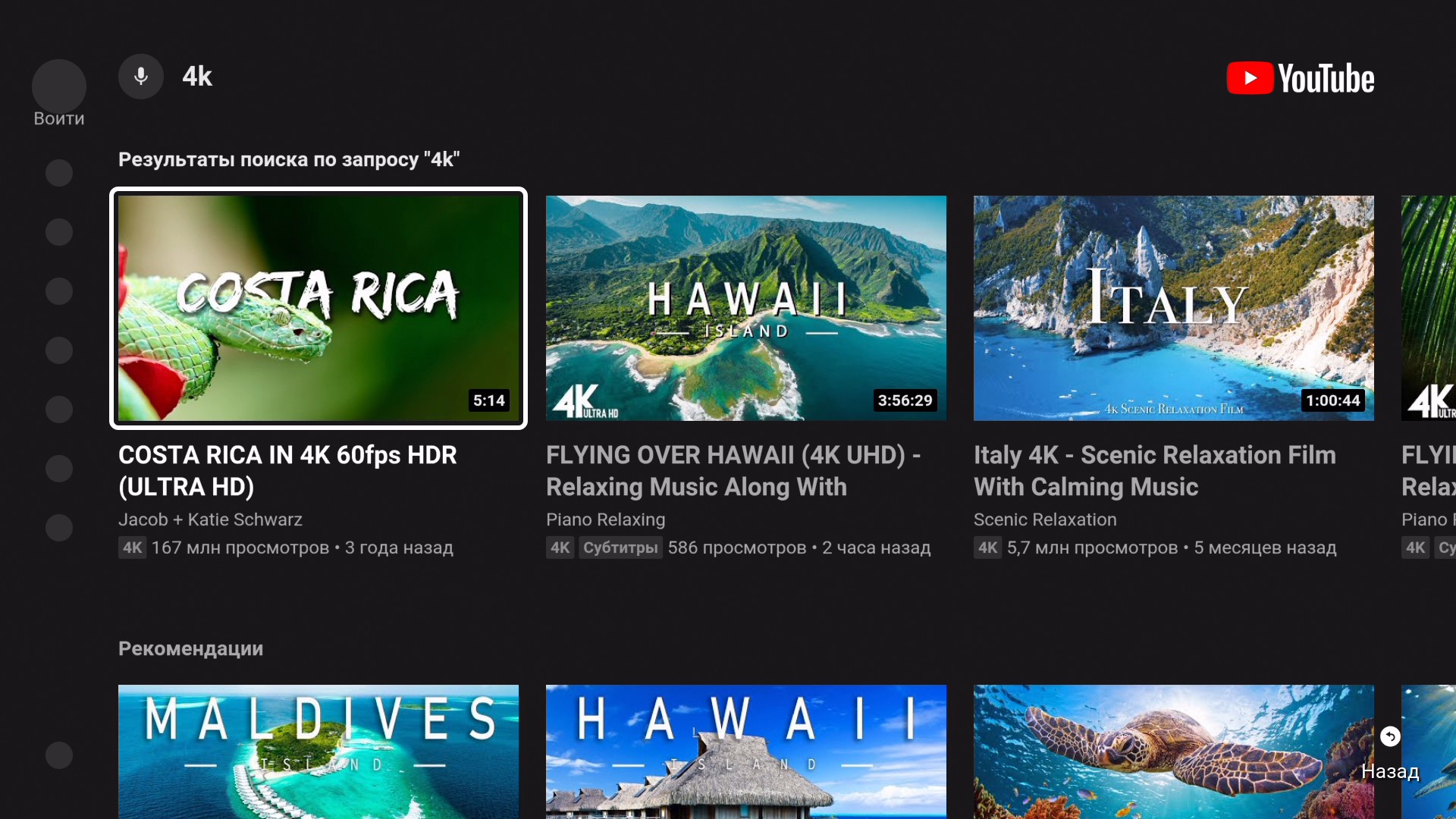
Task: Select the Hawaii Island recommended thumbnail
Action: pyautogui.click(x=745, y=751)
